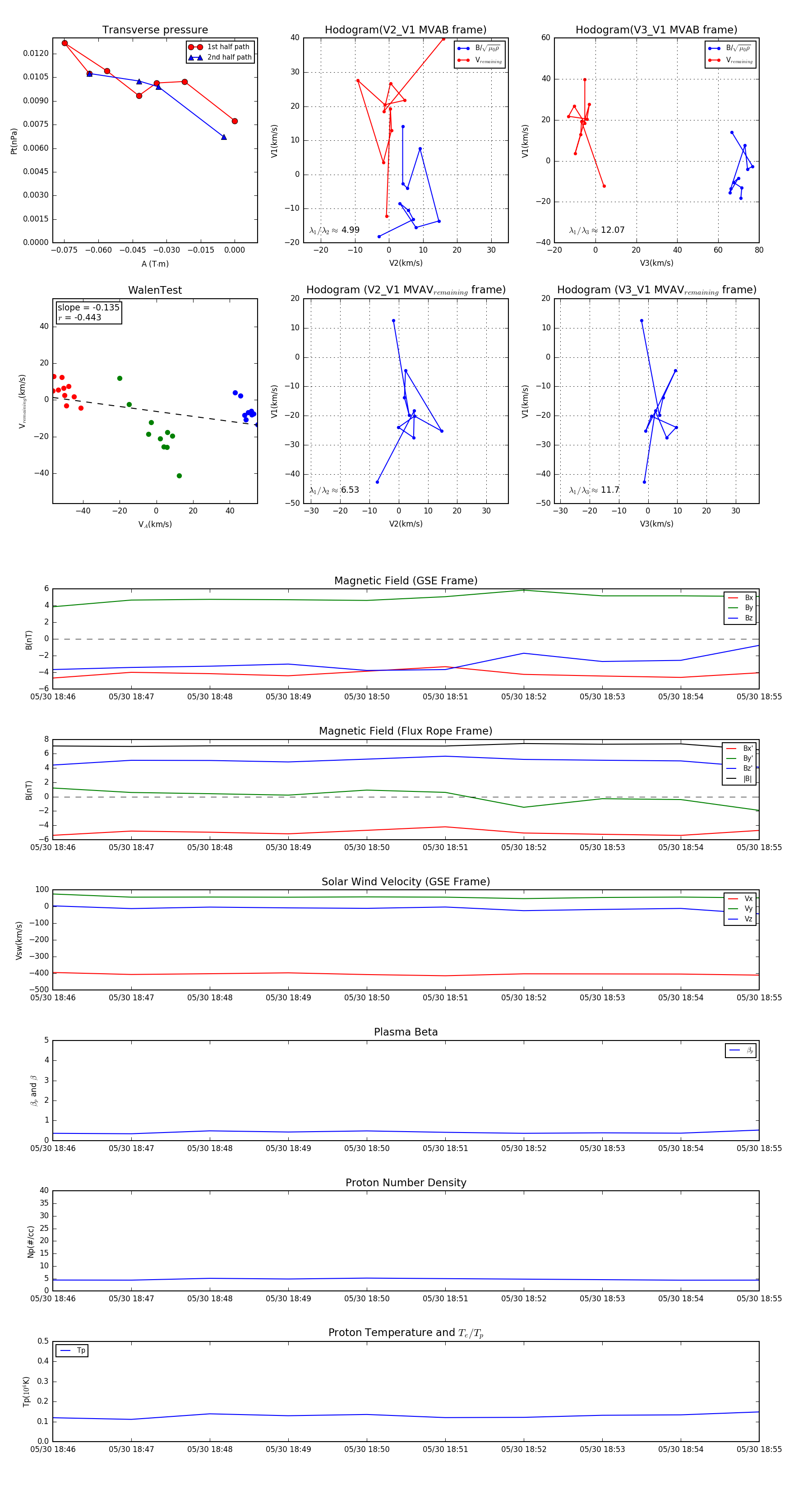Click the 'WalenTest' plot title

(155, 290)
